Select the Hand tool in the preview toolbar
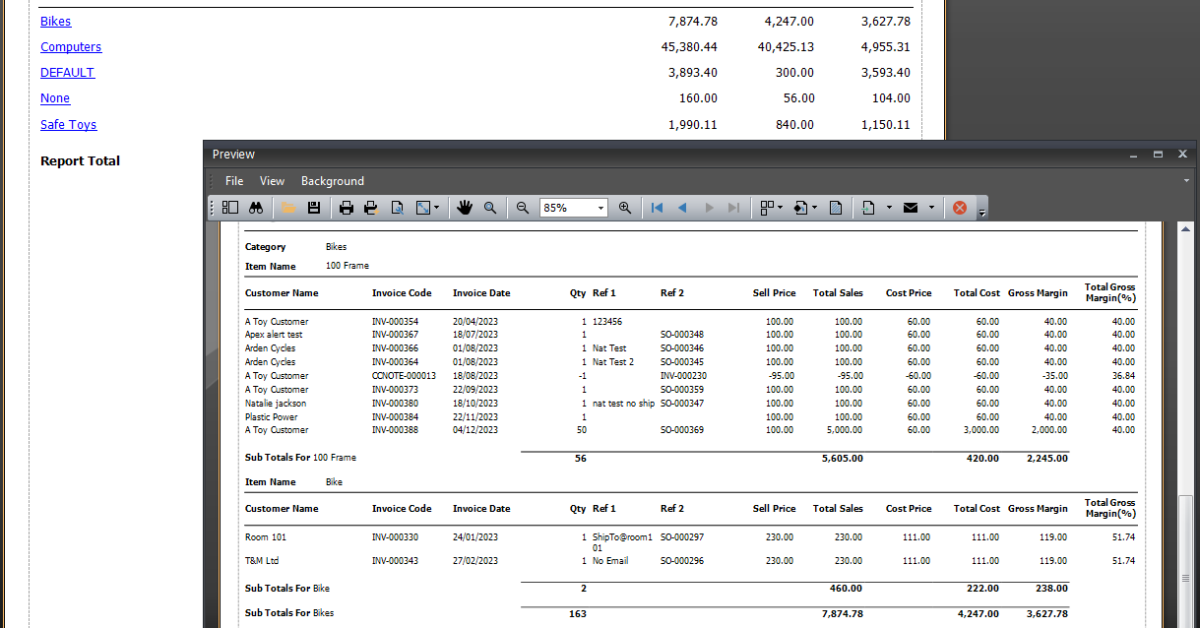Image resolution: width=1200 pixels, height=628 pixels. click(x=464, y=207)
